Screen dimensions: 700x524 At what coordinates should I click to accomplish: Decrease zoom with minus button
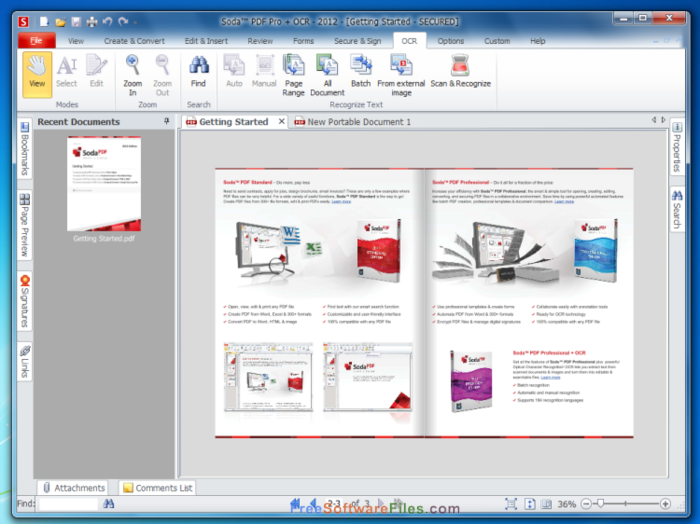click(586, 504)
